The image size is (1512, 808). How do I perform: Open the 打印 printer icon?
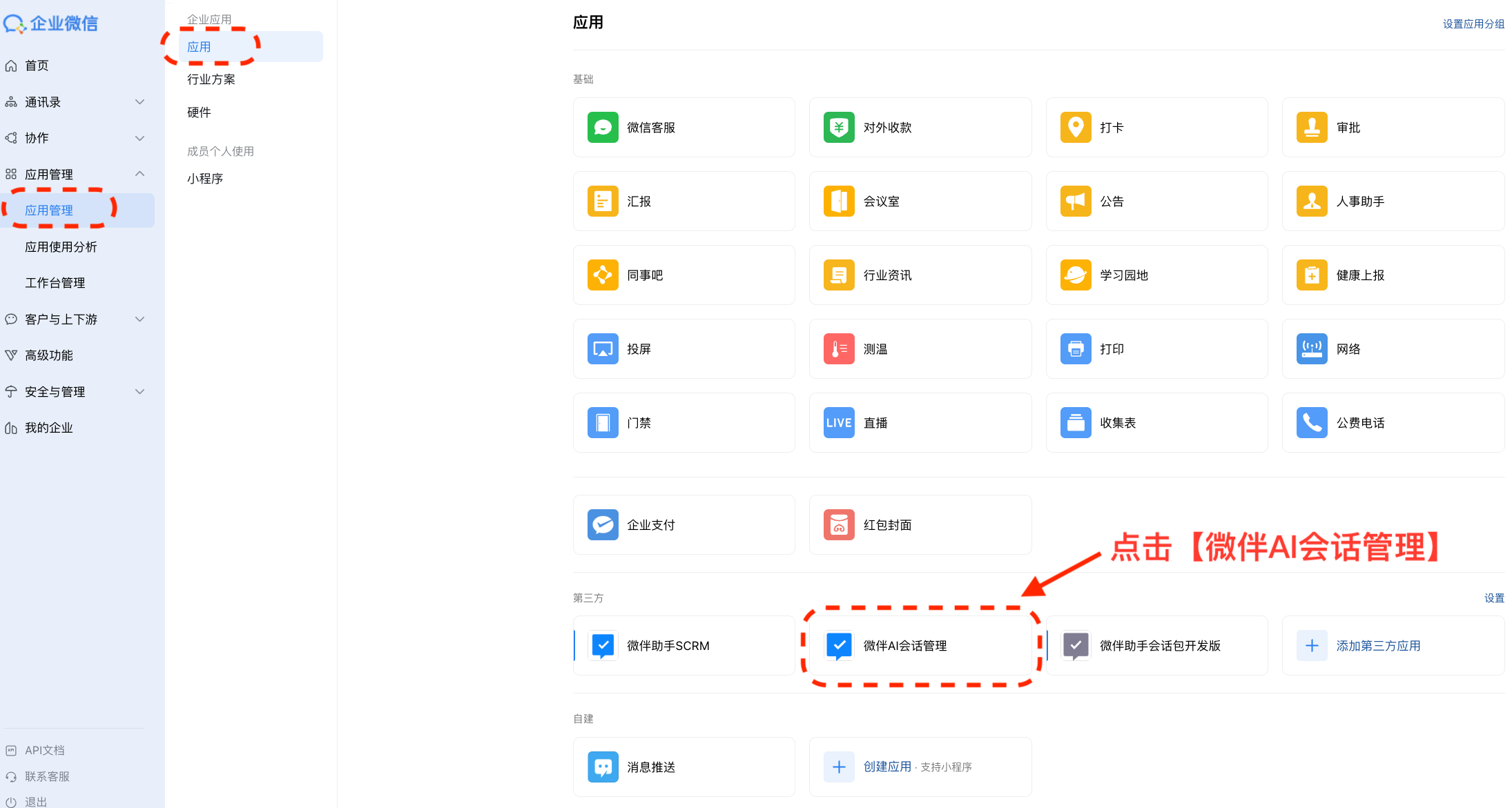[1076, 349]
